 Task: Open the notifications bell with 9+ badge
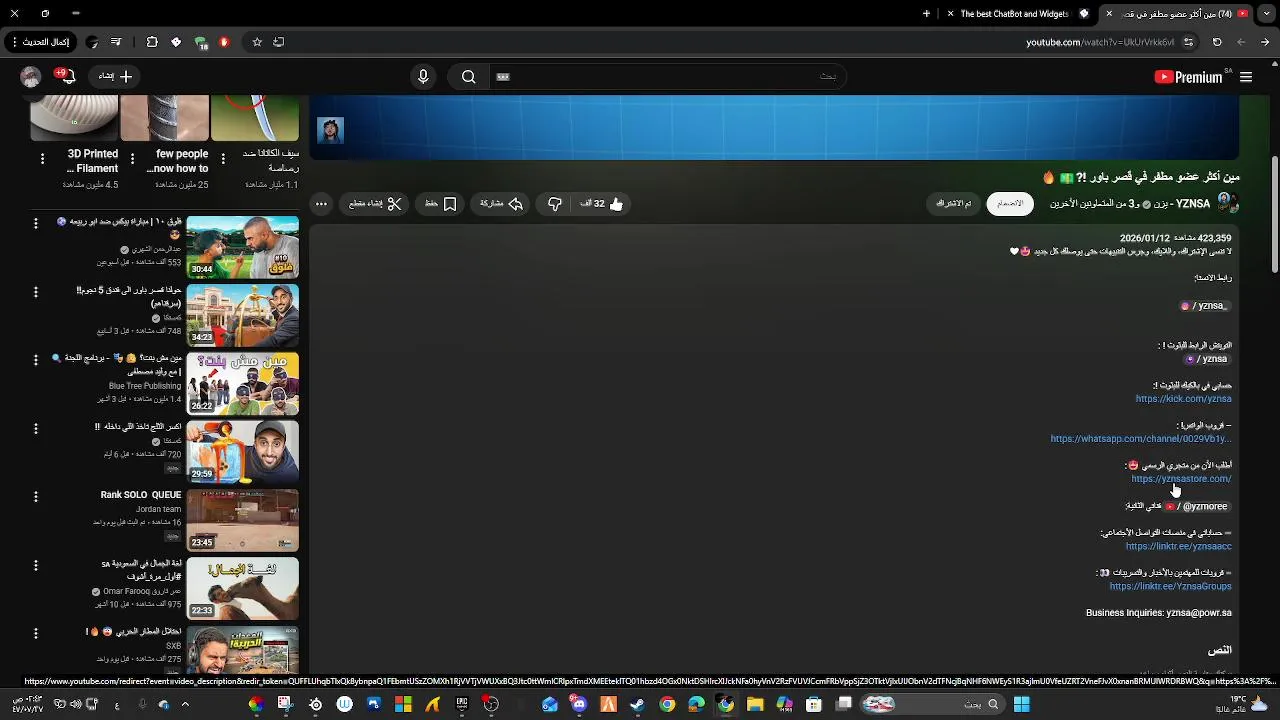[67, 76]
